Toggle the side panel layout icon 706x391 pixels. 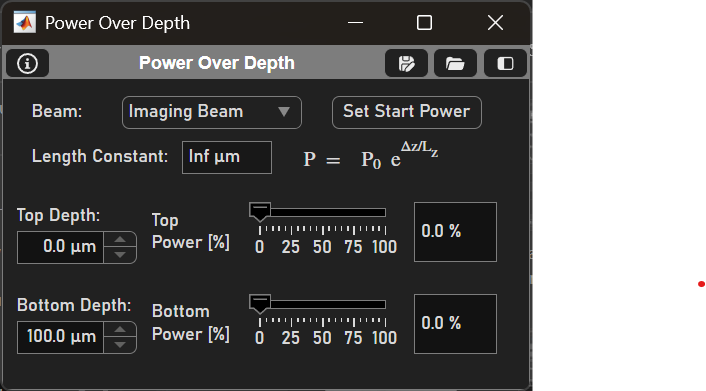click(x=505, y=63)
